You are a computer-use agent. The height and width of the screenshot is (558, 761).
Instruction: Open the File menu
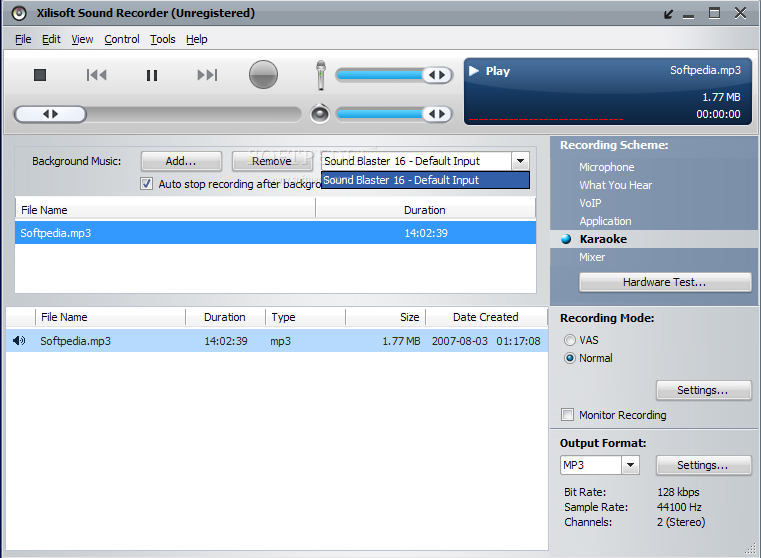[23, 39]
